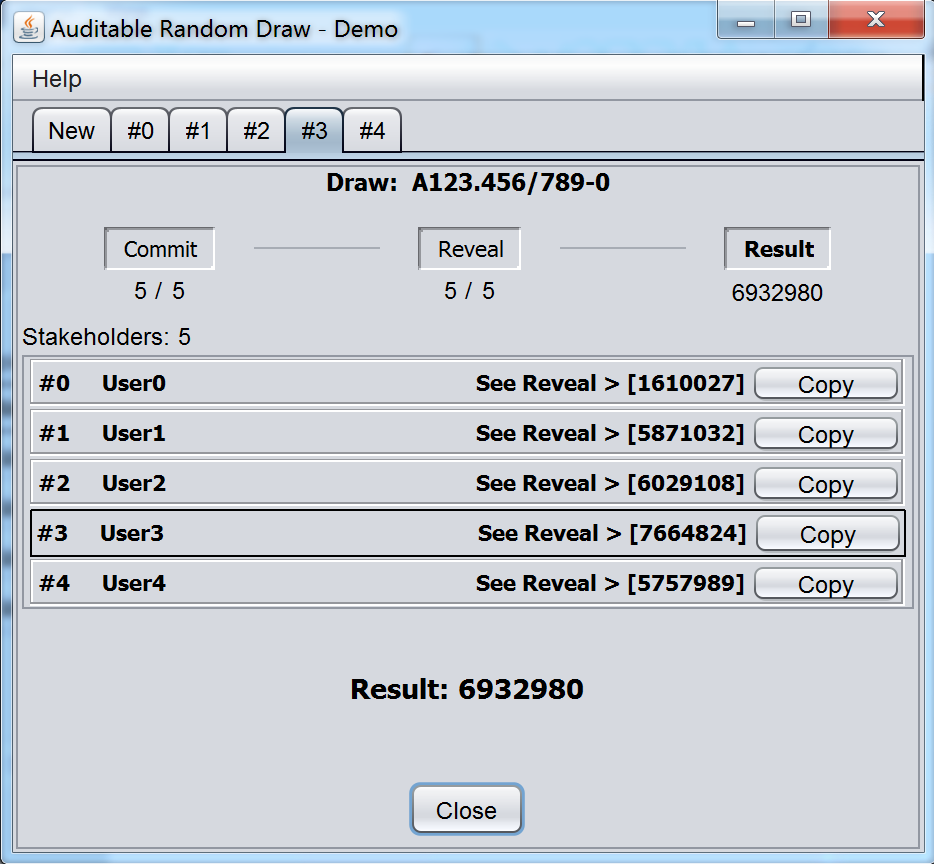This screenshot has height=864, width=934.
Task: Click 'See Reveal > [5871032]' text
Action: [x=610, y=433]
